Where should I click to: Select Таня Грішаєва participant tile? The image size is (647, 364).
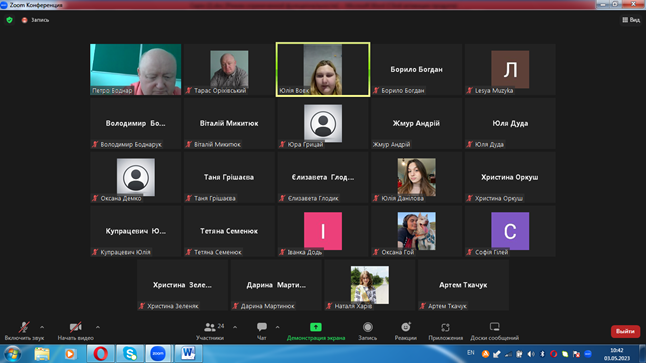tap(229, 177)
